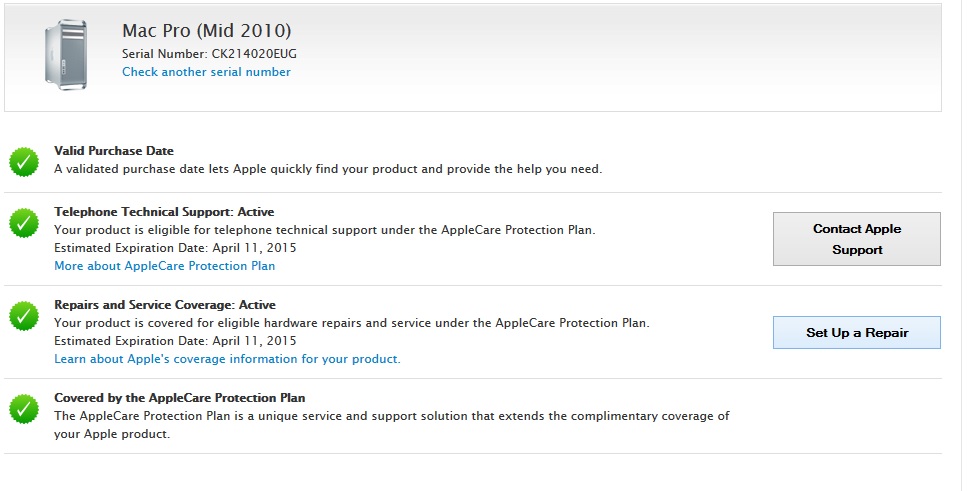Click the validated purchase date description text
This screenshot has height=491, width=970.
pyautogui.click(x=328, y=169)
